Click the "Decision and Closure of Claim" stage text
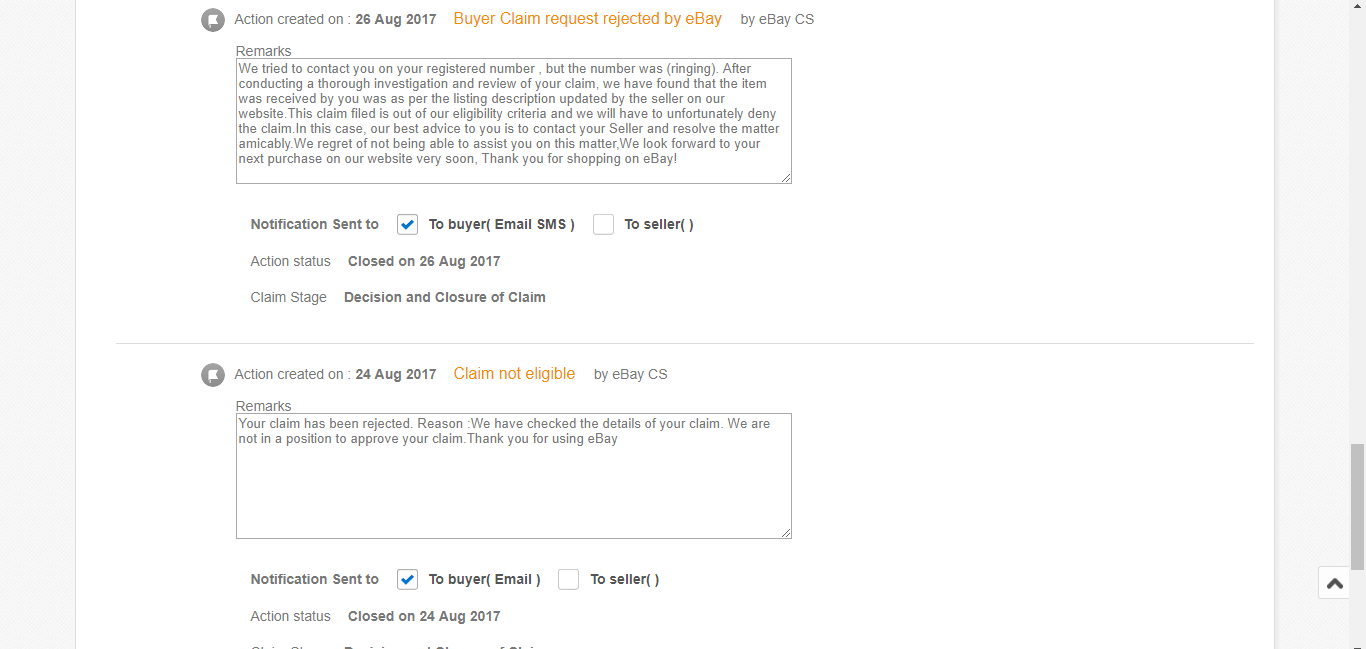 pyautogui.click(x=445, y=297)
